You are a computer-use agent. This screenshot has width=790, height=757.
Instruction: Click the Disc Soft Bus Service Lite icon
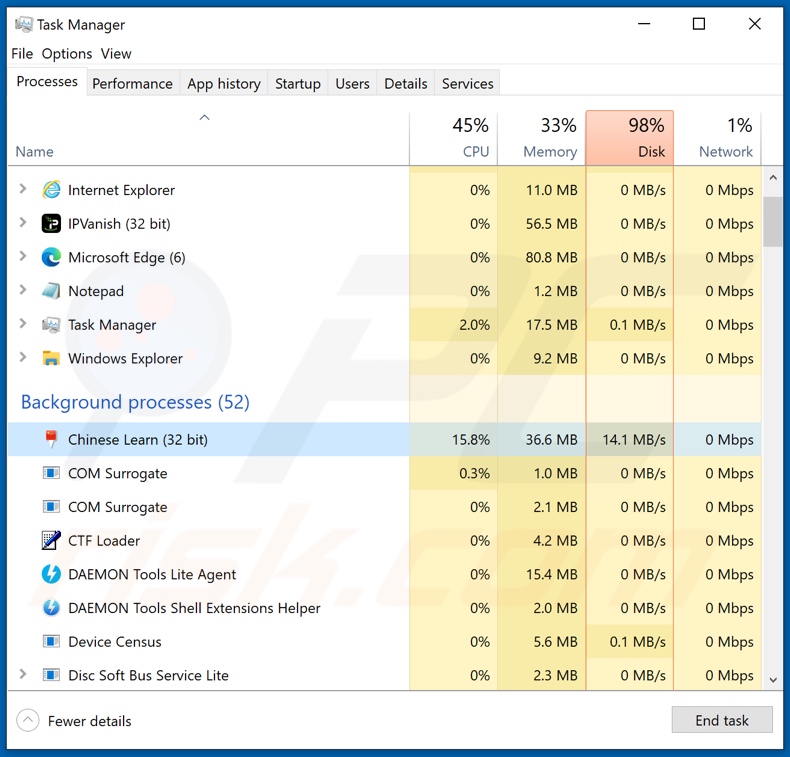click(x=51, y=675)
